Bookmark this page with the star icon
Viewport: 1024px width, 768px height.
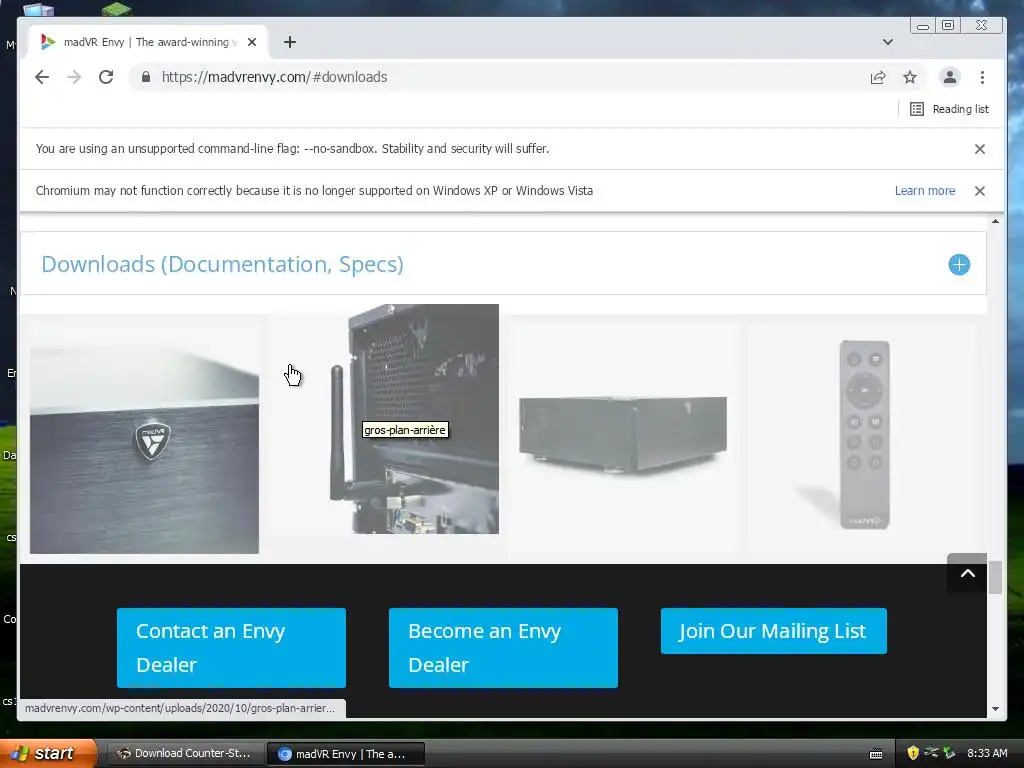910,77
